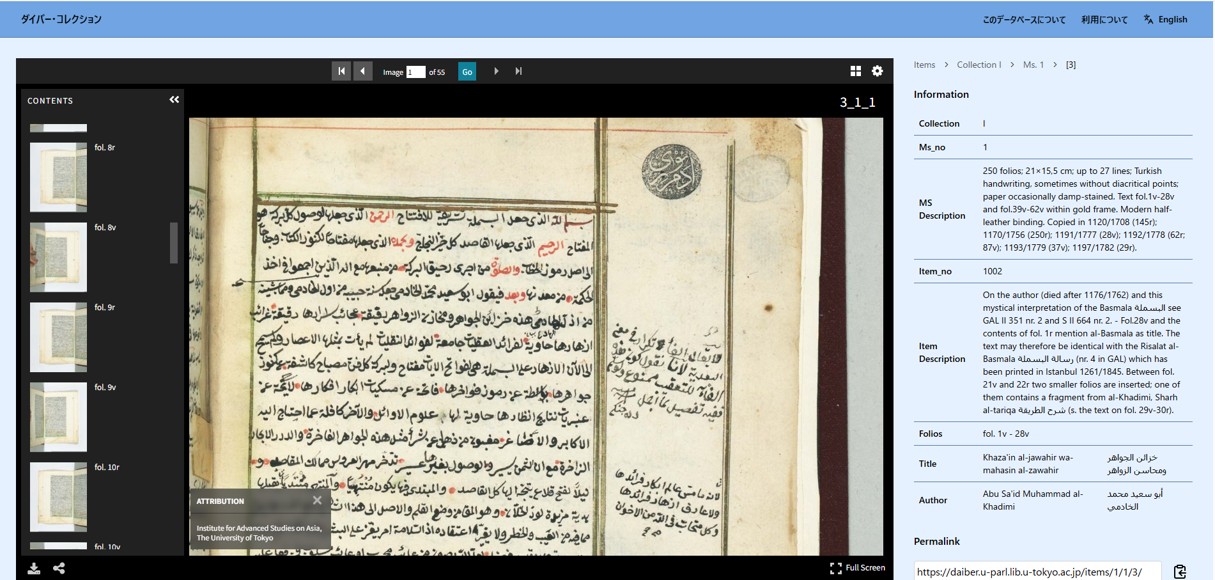This screenshot has width=1215, height=580.
Task: Select fol. 8v thumbnail
Action: point(58,257)
